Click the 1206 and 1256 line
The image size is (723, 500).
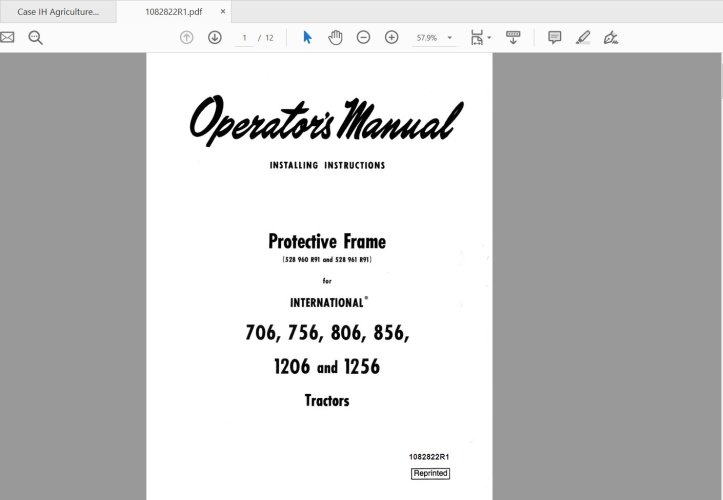point(327,367)
